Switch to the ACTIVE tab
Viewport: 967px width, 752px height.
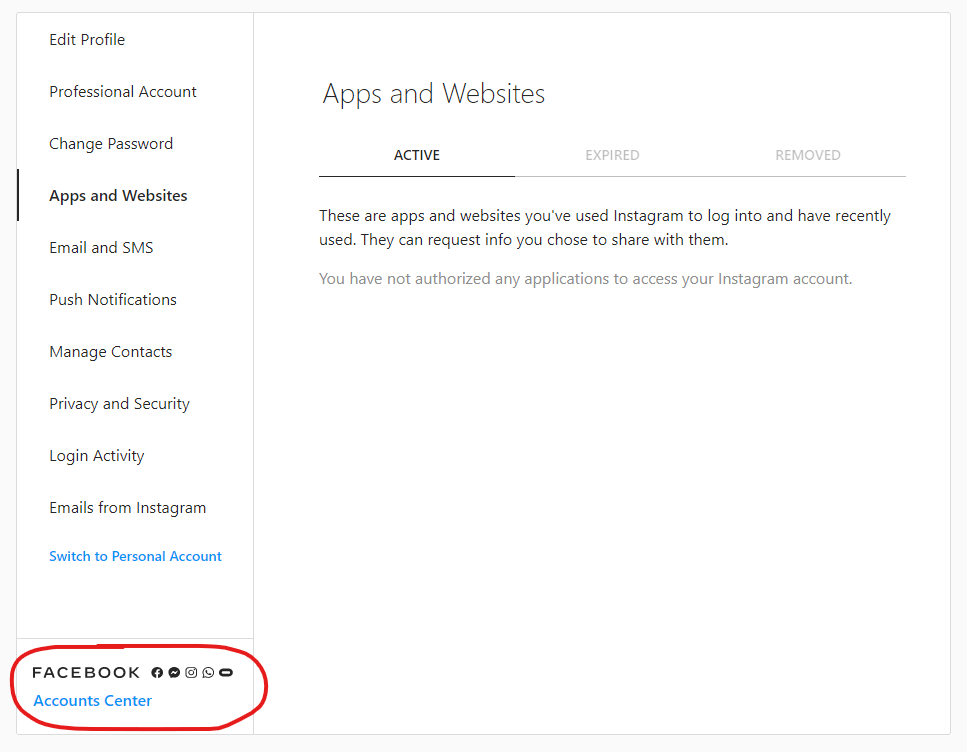[417, 155]
